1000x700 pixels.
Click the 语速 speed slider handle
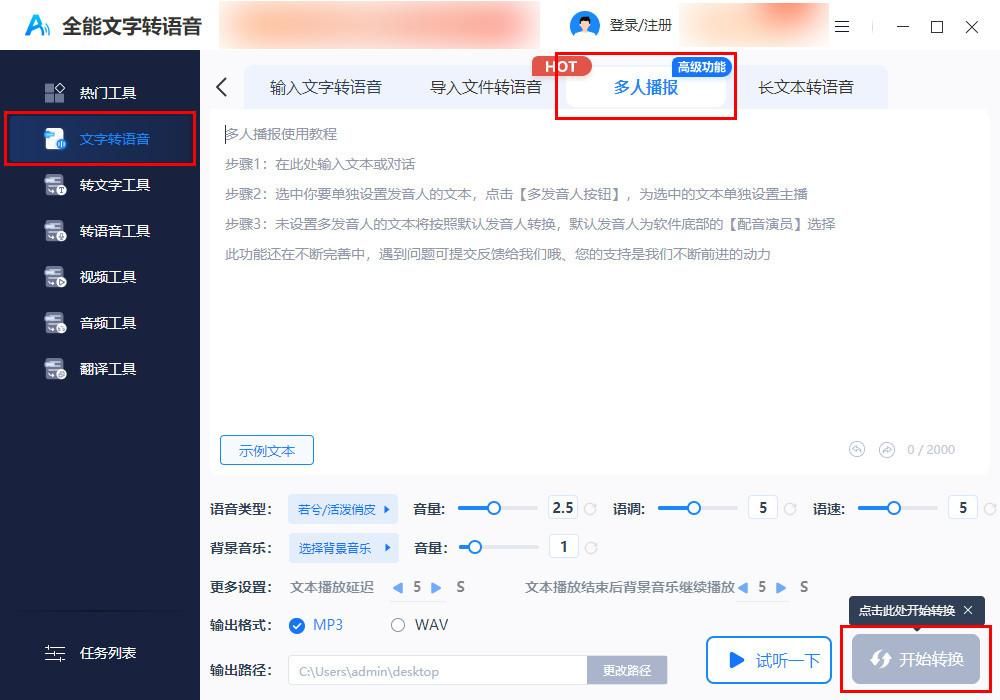point(894,508)
